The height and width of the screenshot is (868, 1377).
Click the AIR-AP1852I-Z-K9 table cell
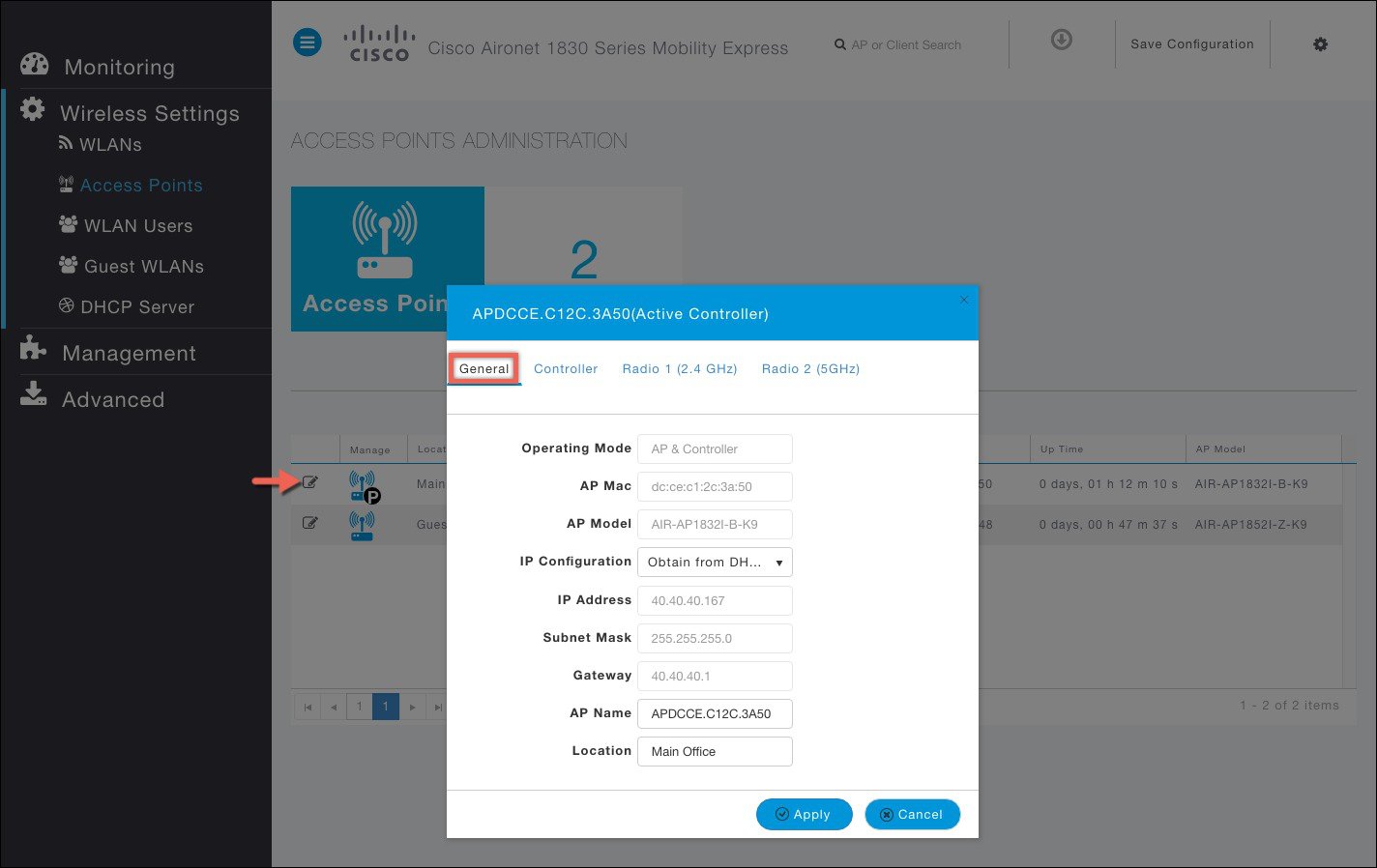pyautogui.click(x=1251, y=525)
